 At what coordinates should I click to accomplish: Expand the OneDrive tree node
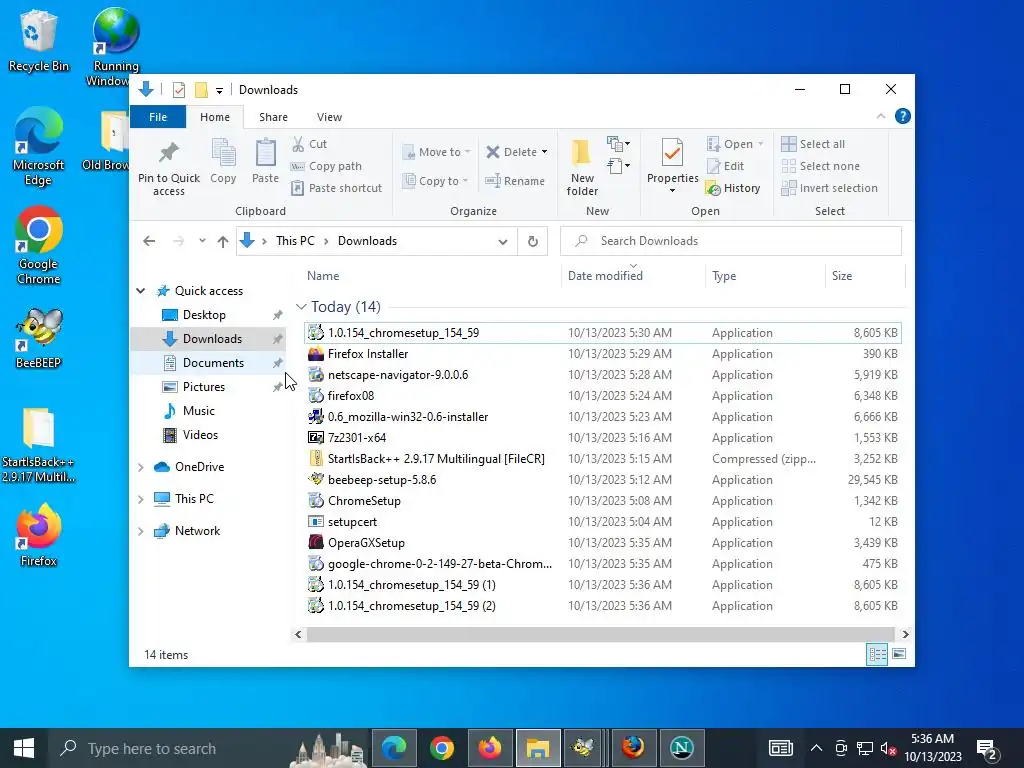140,467
